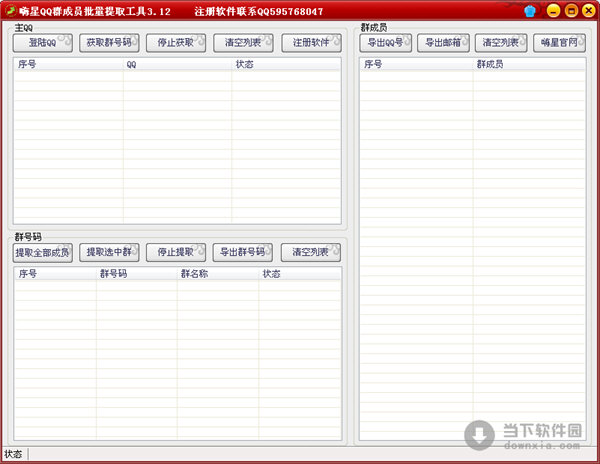This screenshot has height=464, width=600.
Task: Click 提取选中群 button
Action: pos(109,252)
